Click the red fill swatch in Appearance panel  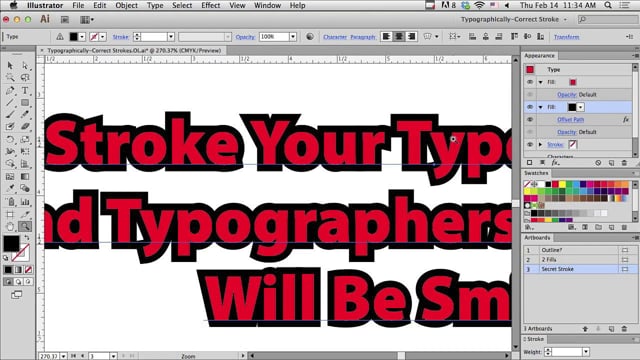click(x=573, y=82)
